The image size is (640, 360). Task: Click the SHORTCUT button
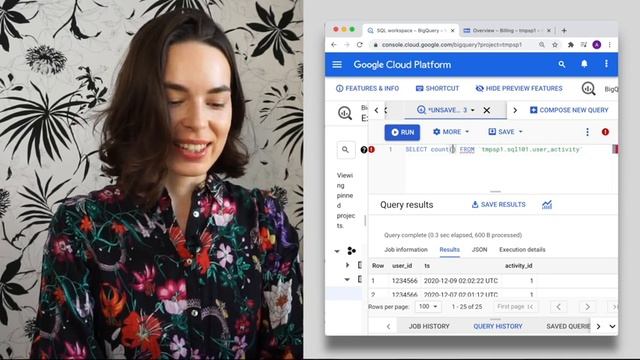pos(437,88)
